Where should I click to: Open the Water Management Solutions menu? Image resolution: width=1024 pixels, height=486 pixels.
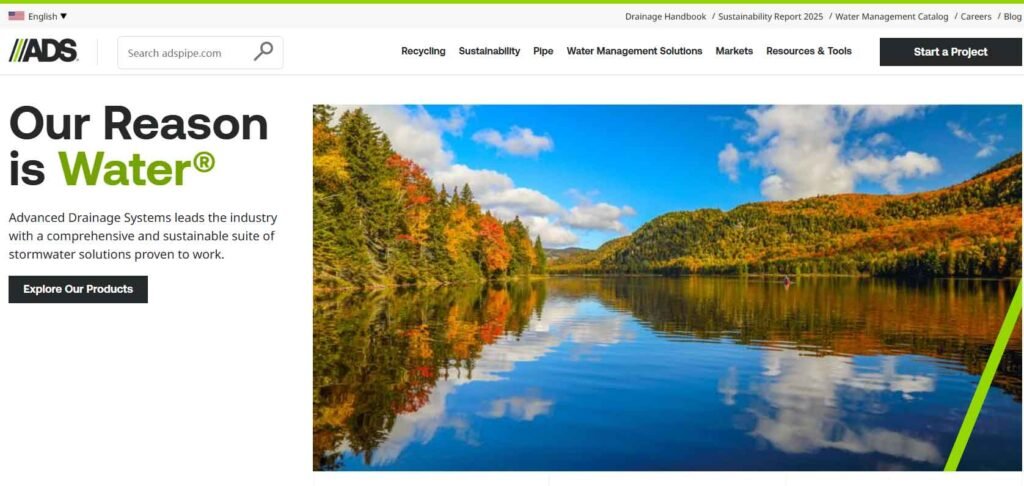(634, 51)
